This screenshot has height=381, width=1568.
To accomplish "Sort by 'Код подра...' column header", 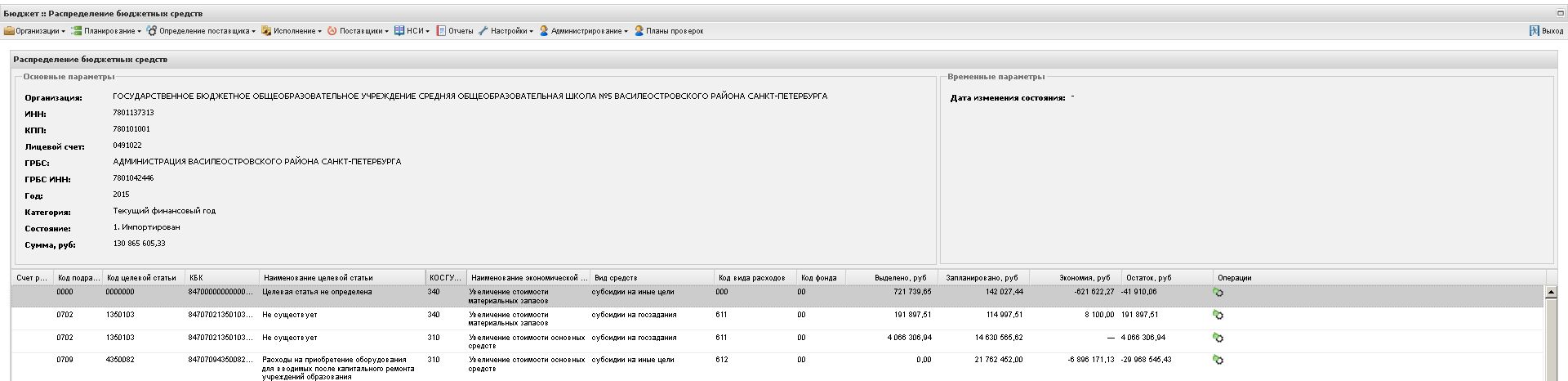I will (78, 278).
